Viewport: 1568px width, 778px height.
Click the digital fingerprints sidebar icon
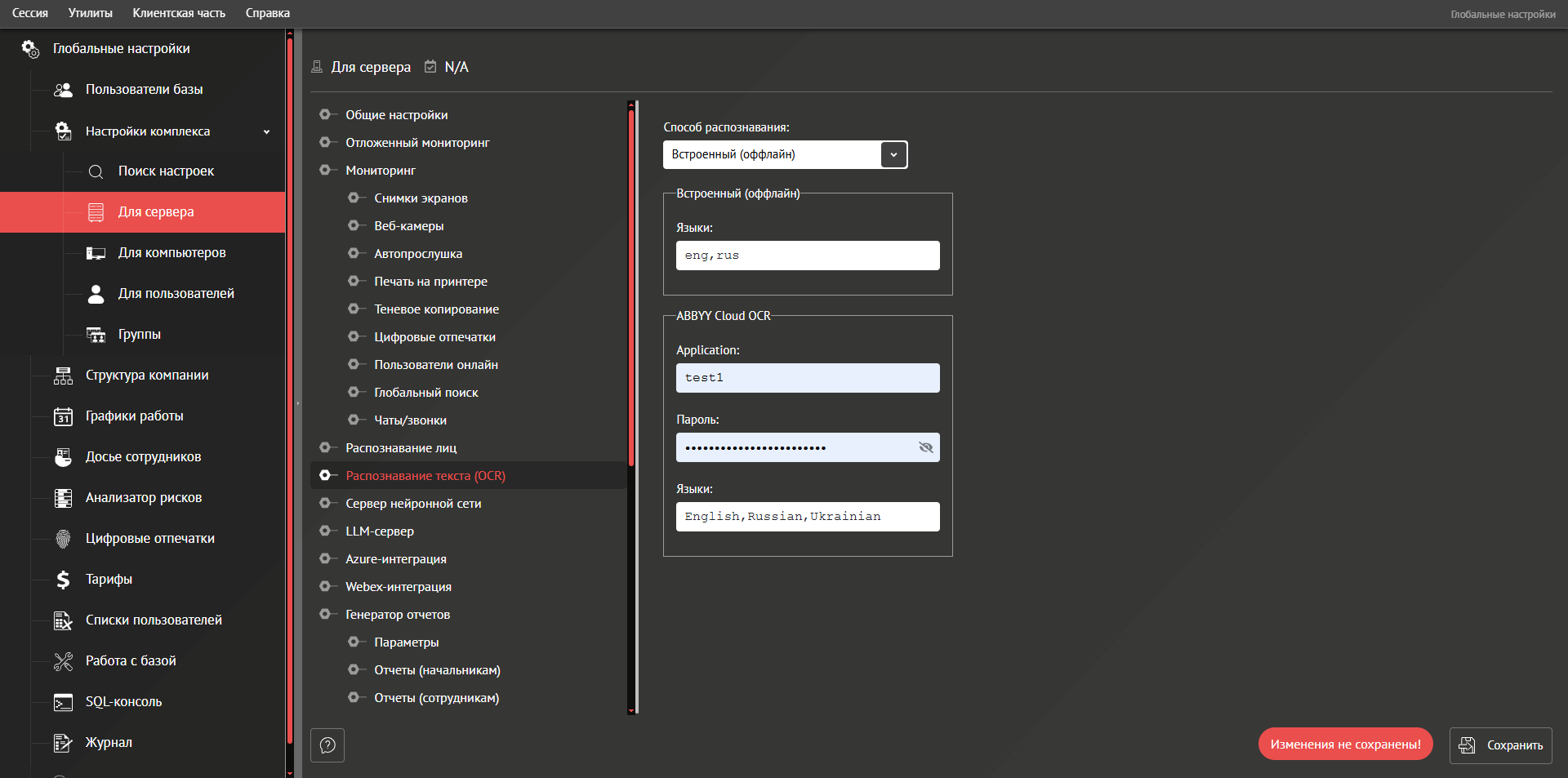pyautogui.click(x=63, y=539)
